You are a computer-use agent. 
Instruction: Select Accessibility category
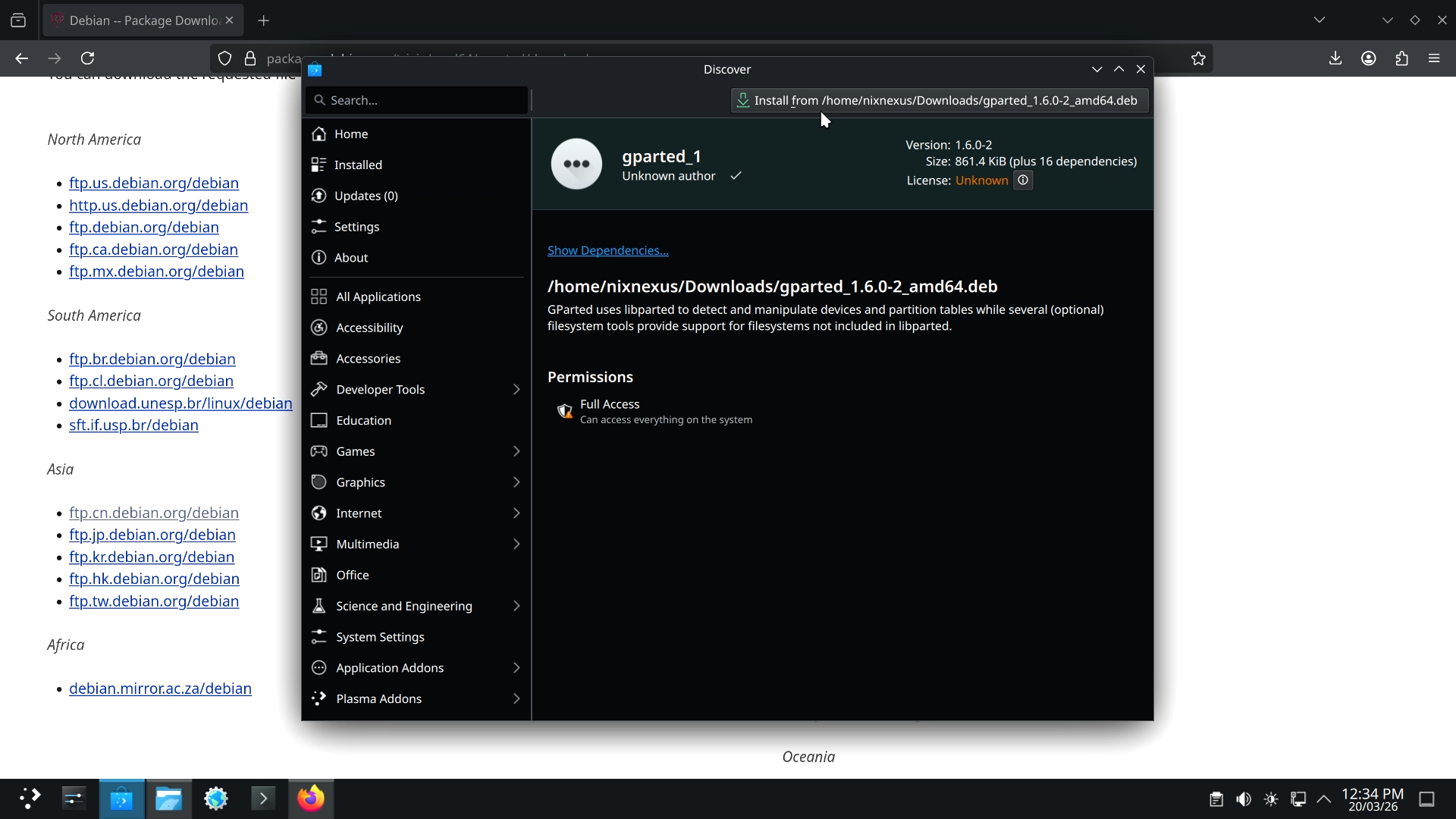click(416, 328)
